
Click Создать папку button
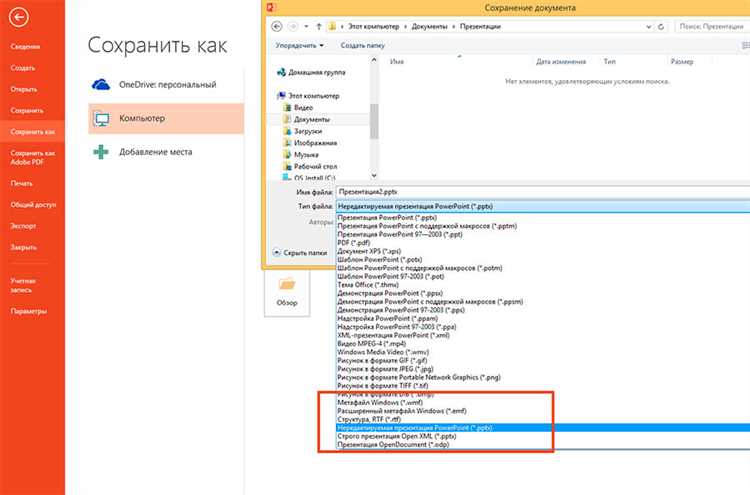pyautogui.click(x=363, y=45)
